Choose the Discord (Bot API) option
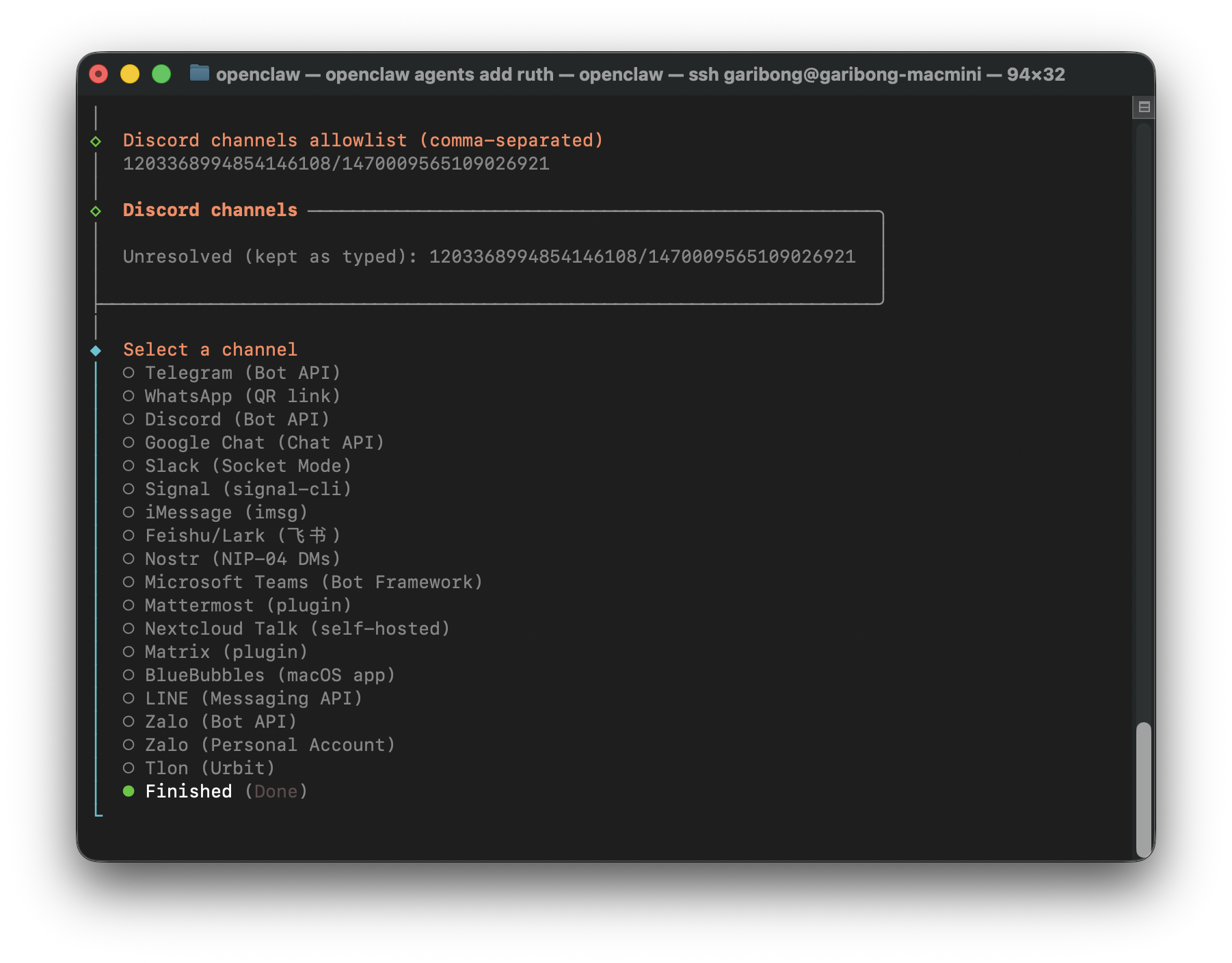Screen dimensions: 1232x963 [226, 419]
